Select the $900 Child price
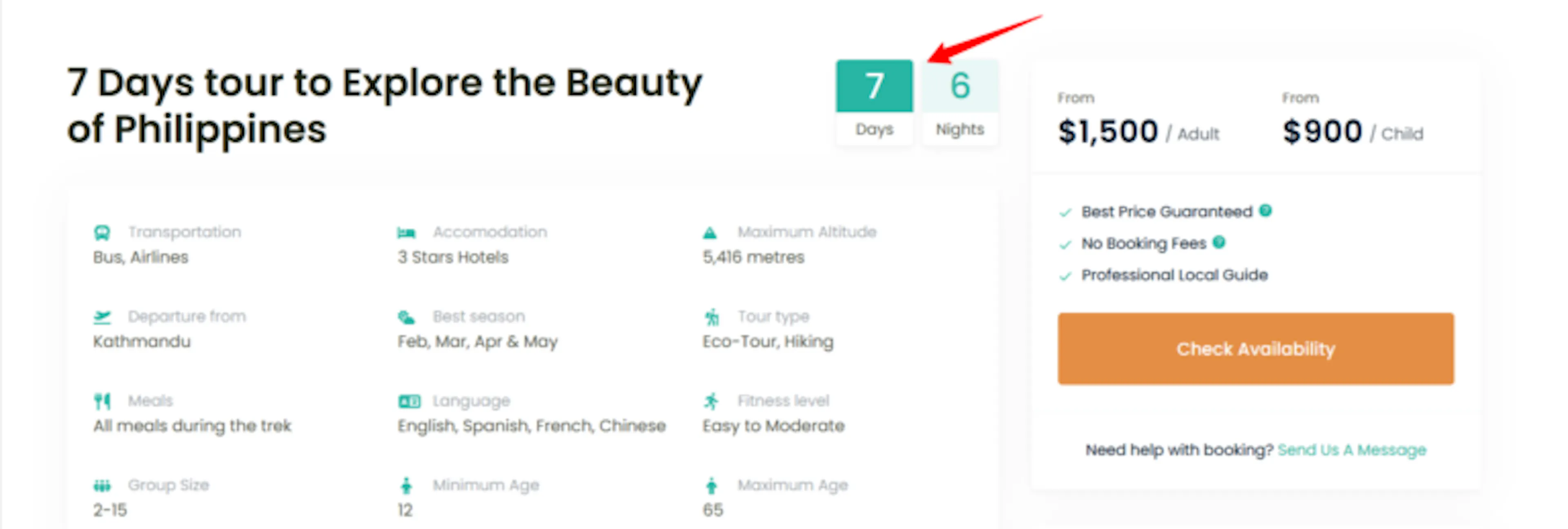 click(x=1352, y=132)
